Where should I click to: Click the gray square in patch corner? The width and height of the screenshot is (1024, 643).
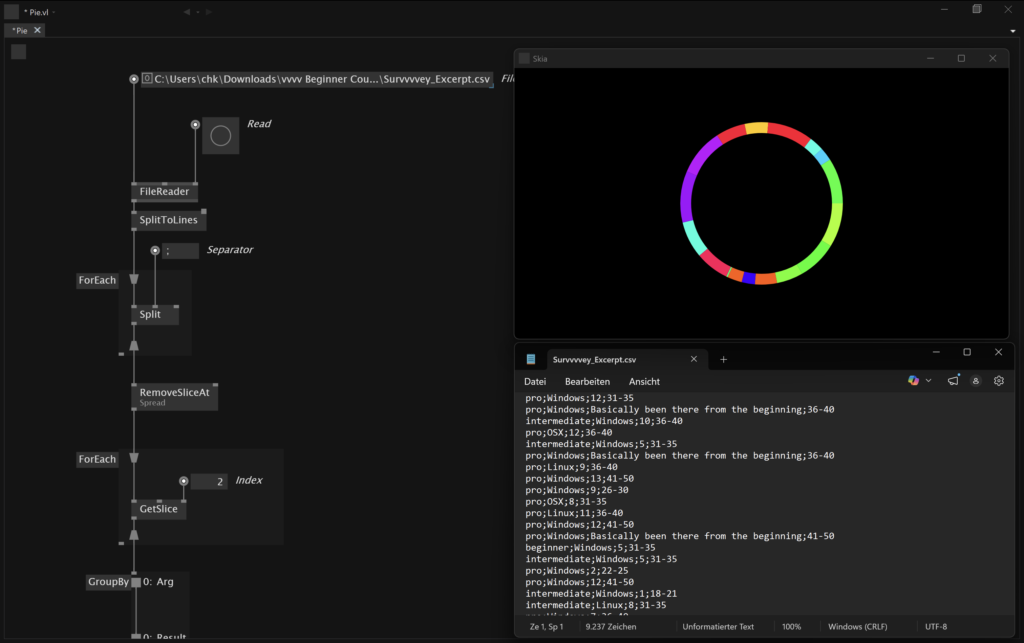tap(18, 52)
